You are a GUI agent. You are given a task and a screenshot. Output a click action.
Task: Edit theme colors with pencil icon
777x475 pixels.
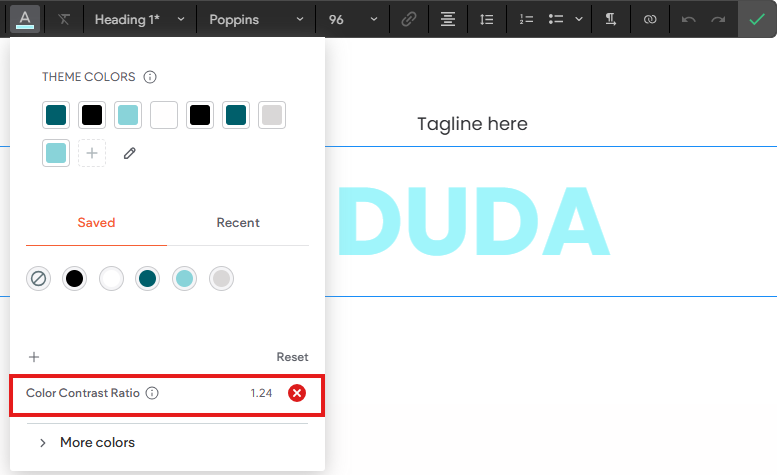[x=130, y=153]
